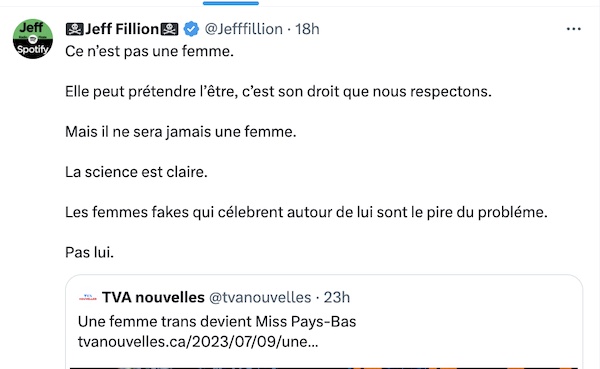This screenshot has width=600, height=369.
Task: Visit the @tvanouvelles handle
Action: 260,297
